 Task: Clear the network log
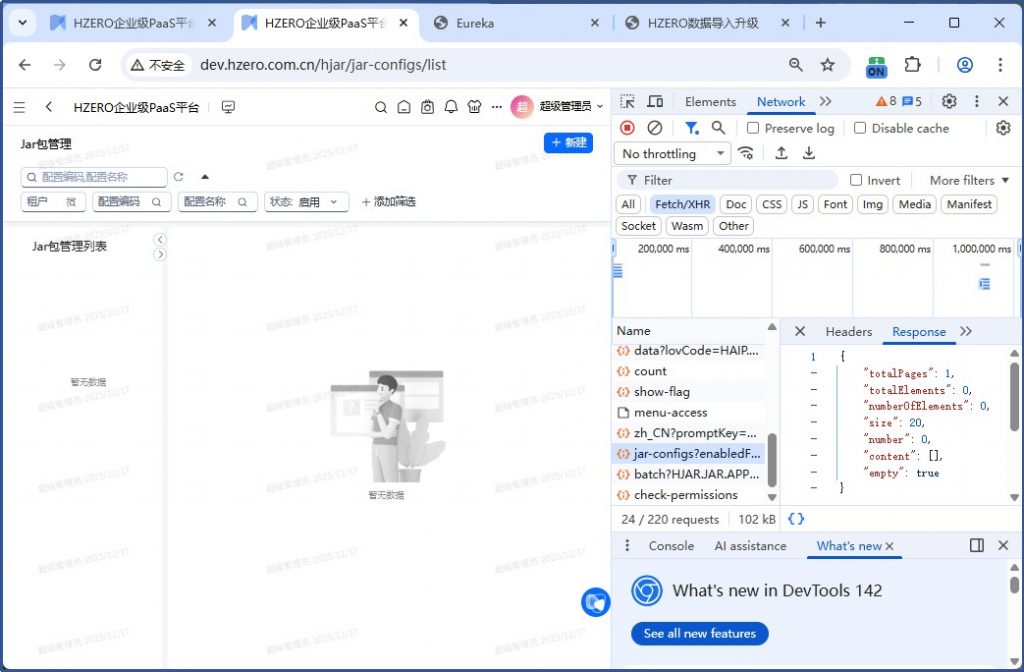pyautogui.click(x=654, y=128)
